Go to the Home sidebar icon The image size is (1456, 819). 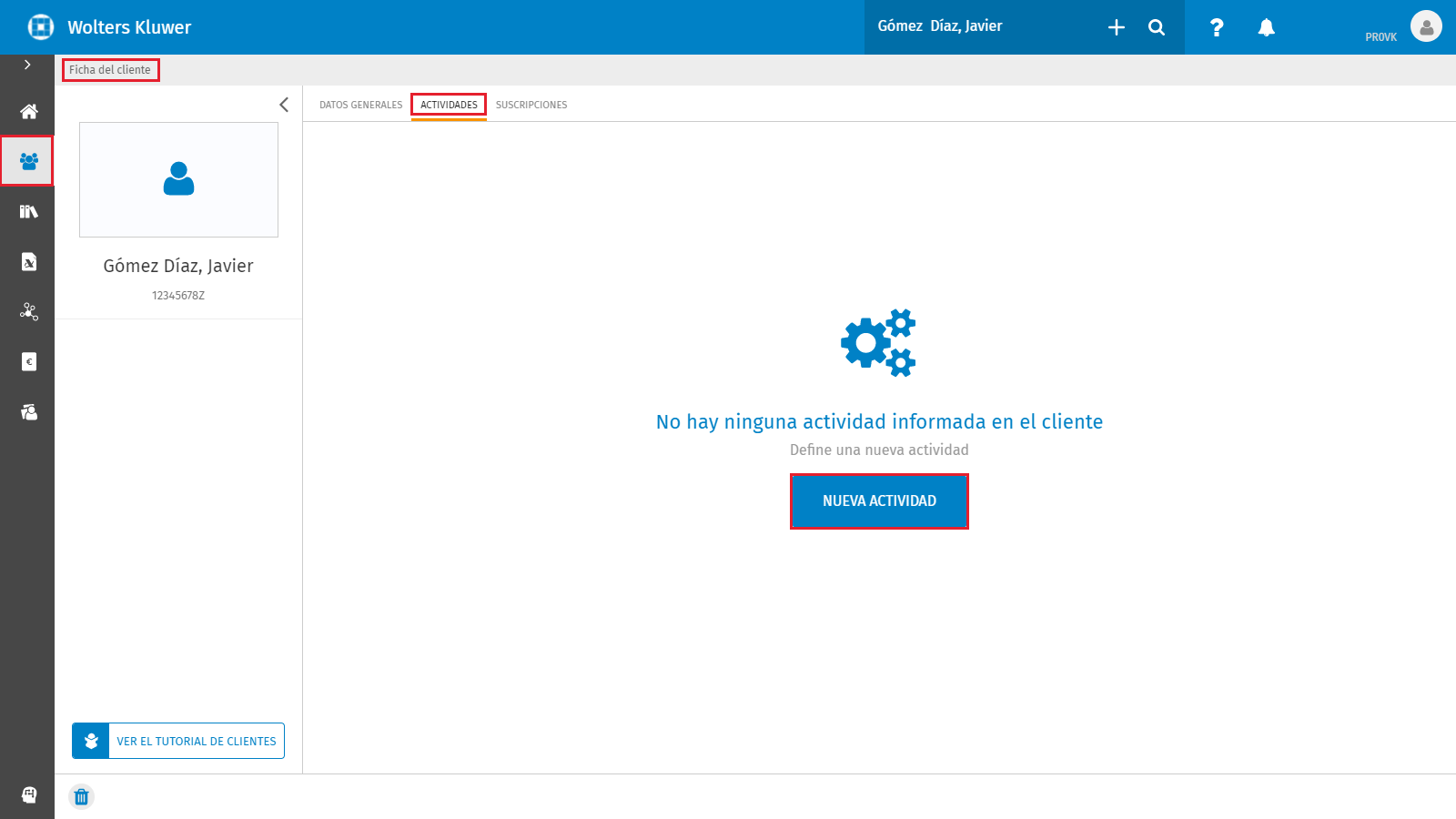coord(28,111)
